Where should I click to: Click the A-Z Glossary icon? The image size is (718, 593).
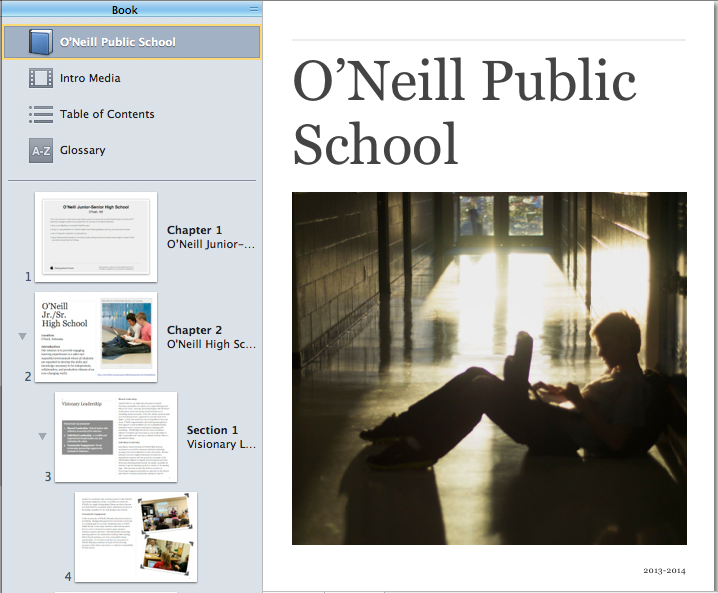click(x=41, y=150)
